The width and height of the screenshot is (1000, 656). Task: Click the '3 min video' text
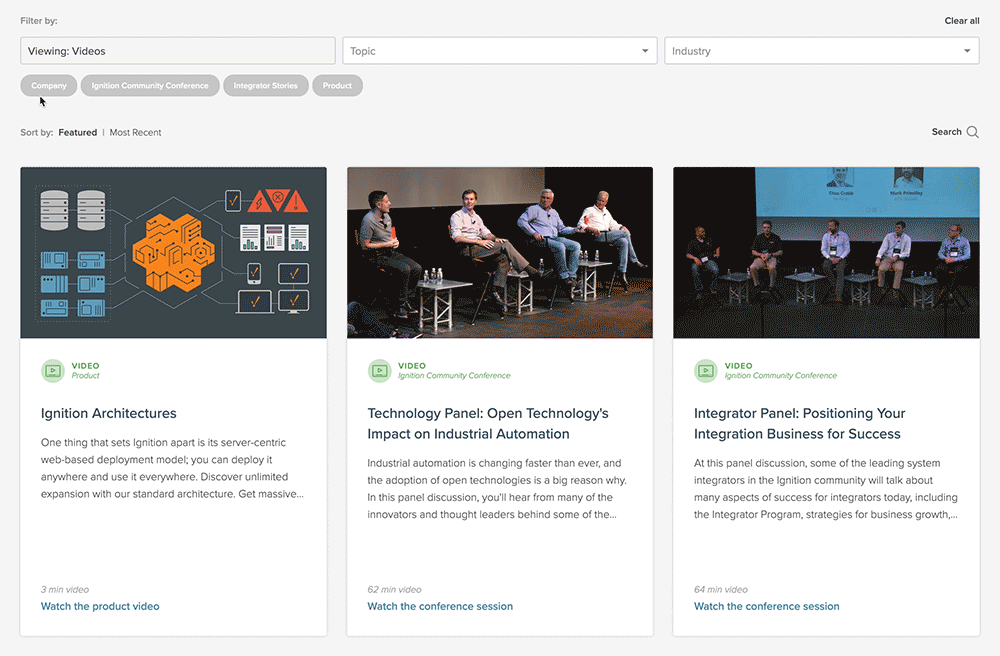[x=65, y=590]
